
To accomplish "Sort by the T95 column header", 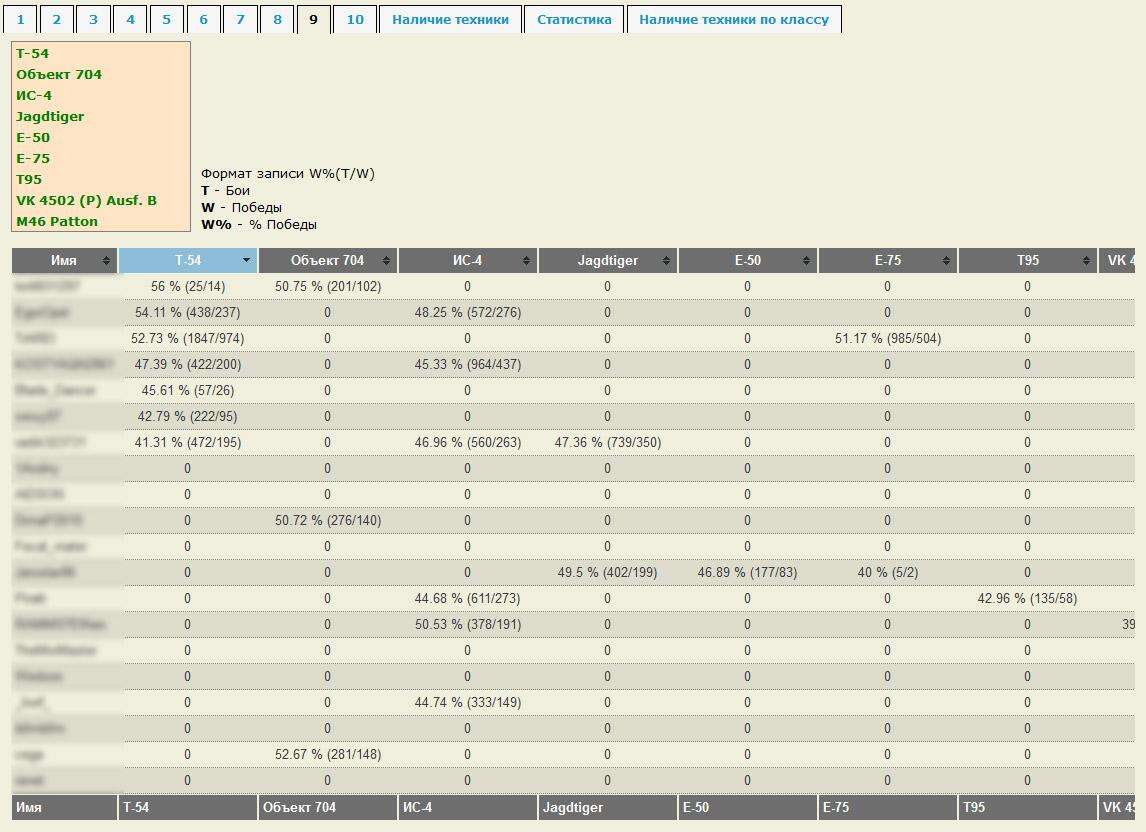I will click(1028, 260).
